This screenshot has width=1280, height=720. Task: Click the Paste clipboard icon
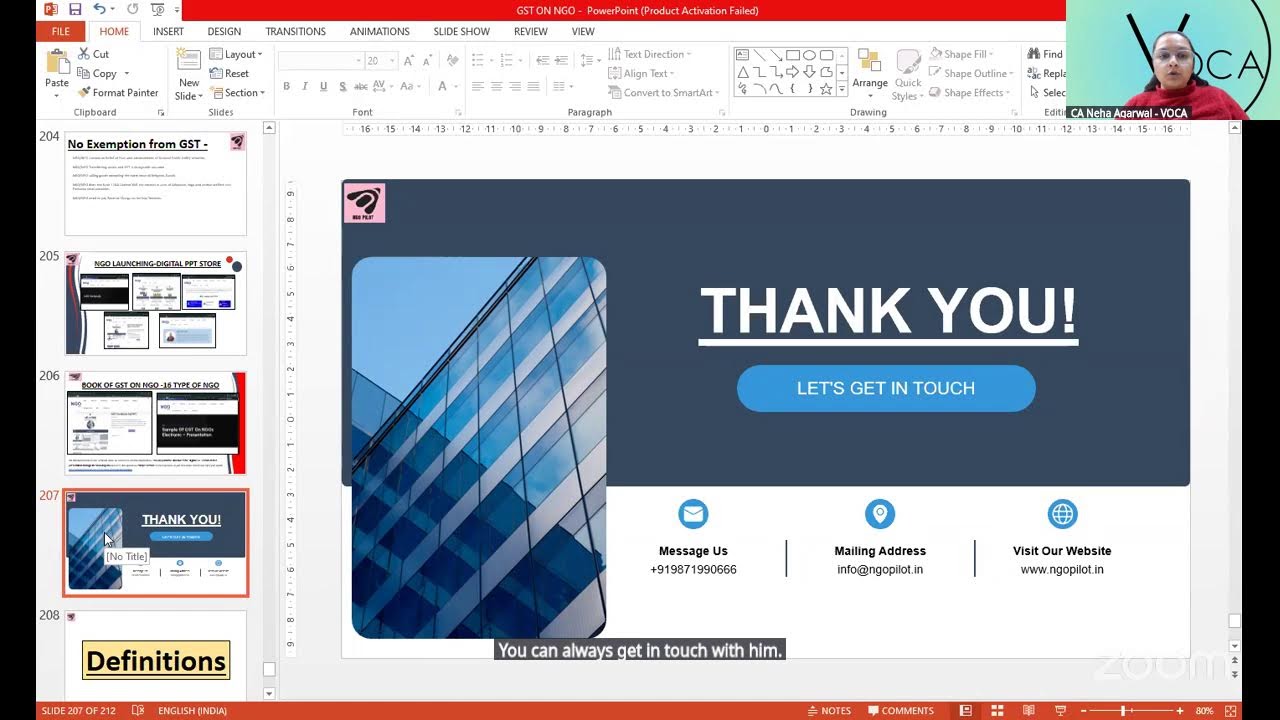point(57,61)
